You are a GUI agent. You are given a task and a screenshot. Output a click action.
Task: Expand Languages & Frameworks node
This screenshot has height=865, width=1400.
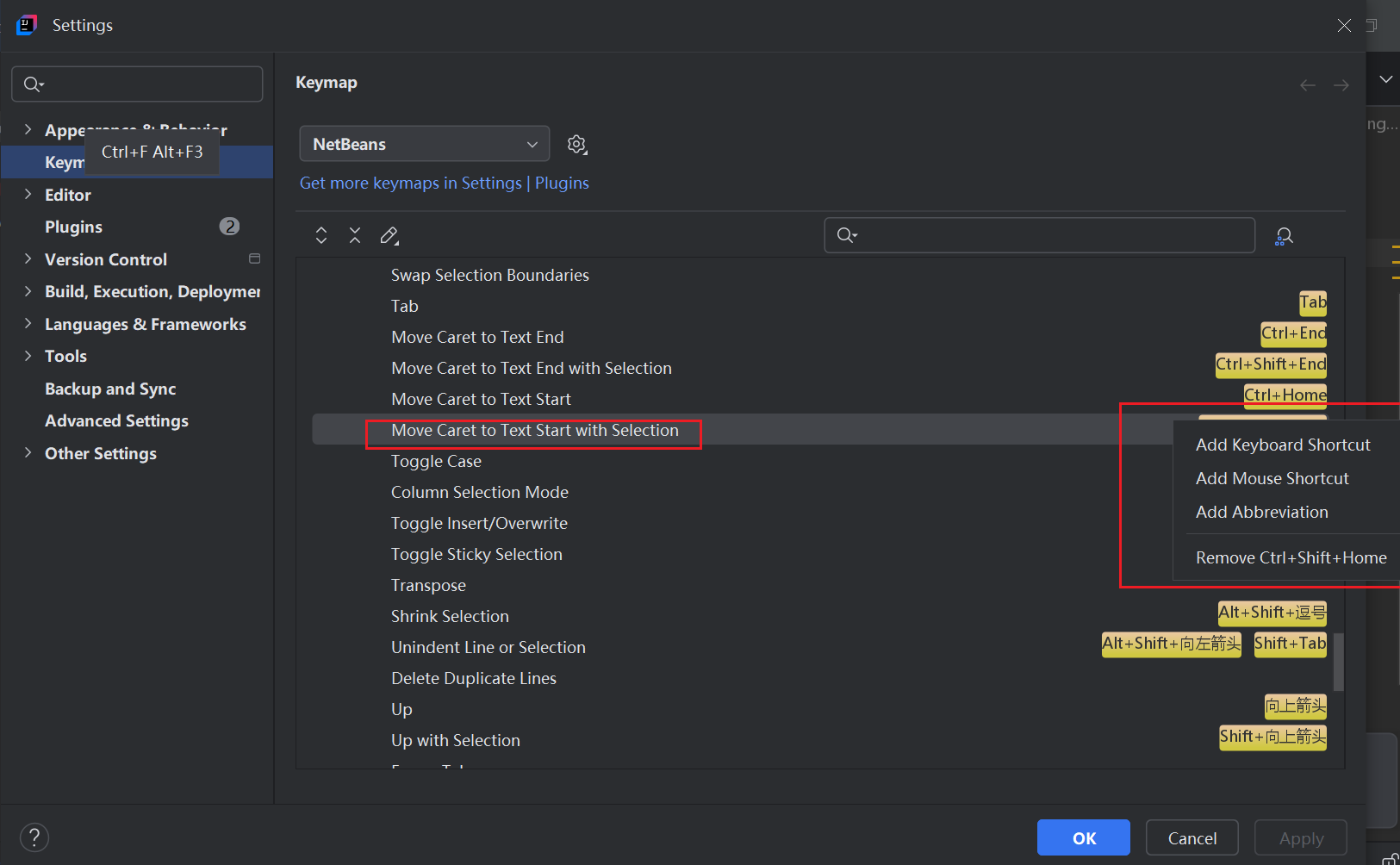(x=28, y=323)
